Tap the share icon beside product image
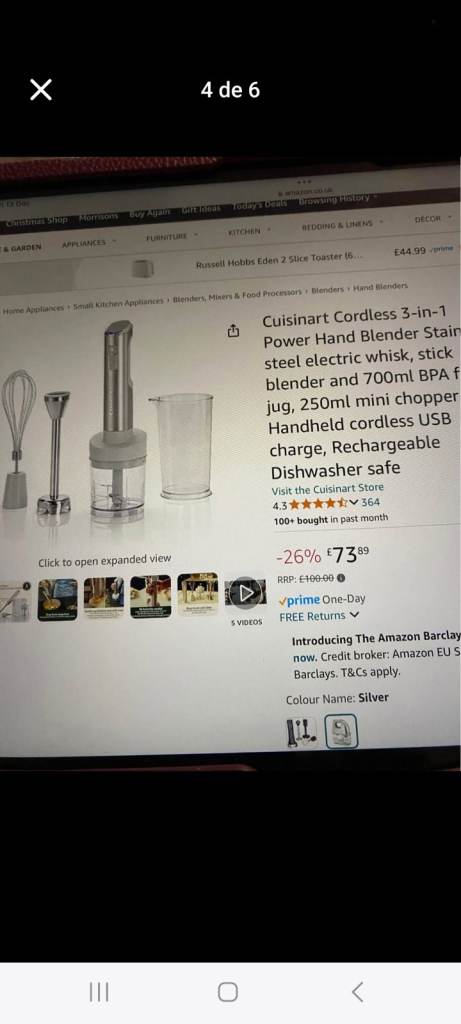The height and width of the screenshot is (1024, 461). [x=234, y=331]
